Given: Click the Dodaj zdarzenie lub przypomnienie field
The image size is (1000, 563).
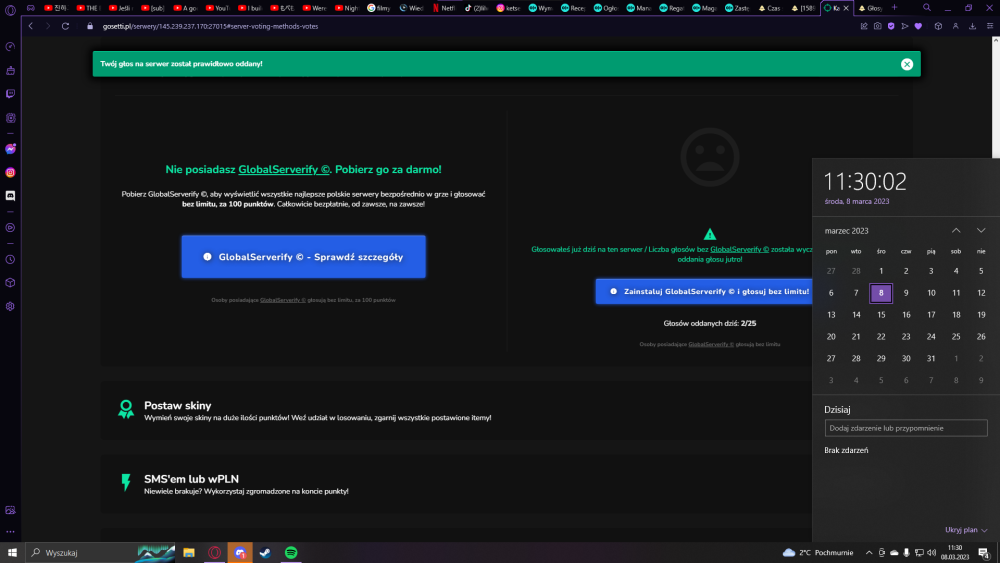Looking at the screenshot, I should pos(906,428).
